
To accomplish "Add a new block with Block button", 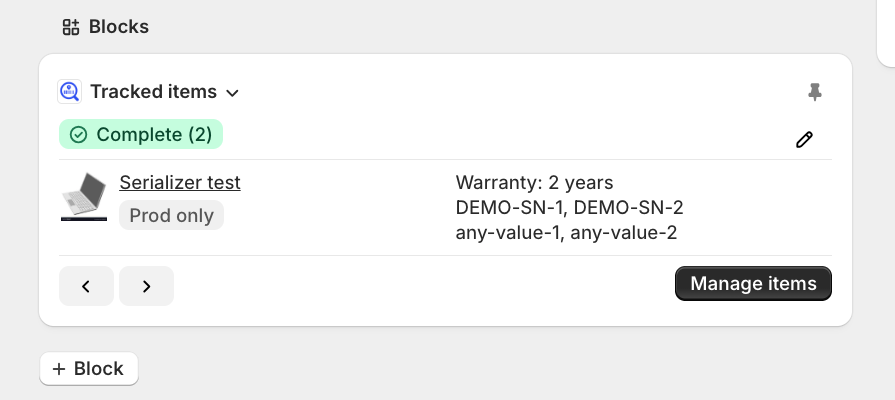I will pyautogui.click(x=89, y=369).
